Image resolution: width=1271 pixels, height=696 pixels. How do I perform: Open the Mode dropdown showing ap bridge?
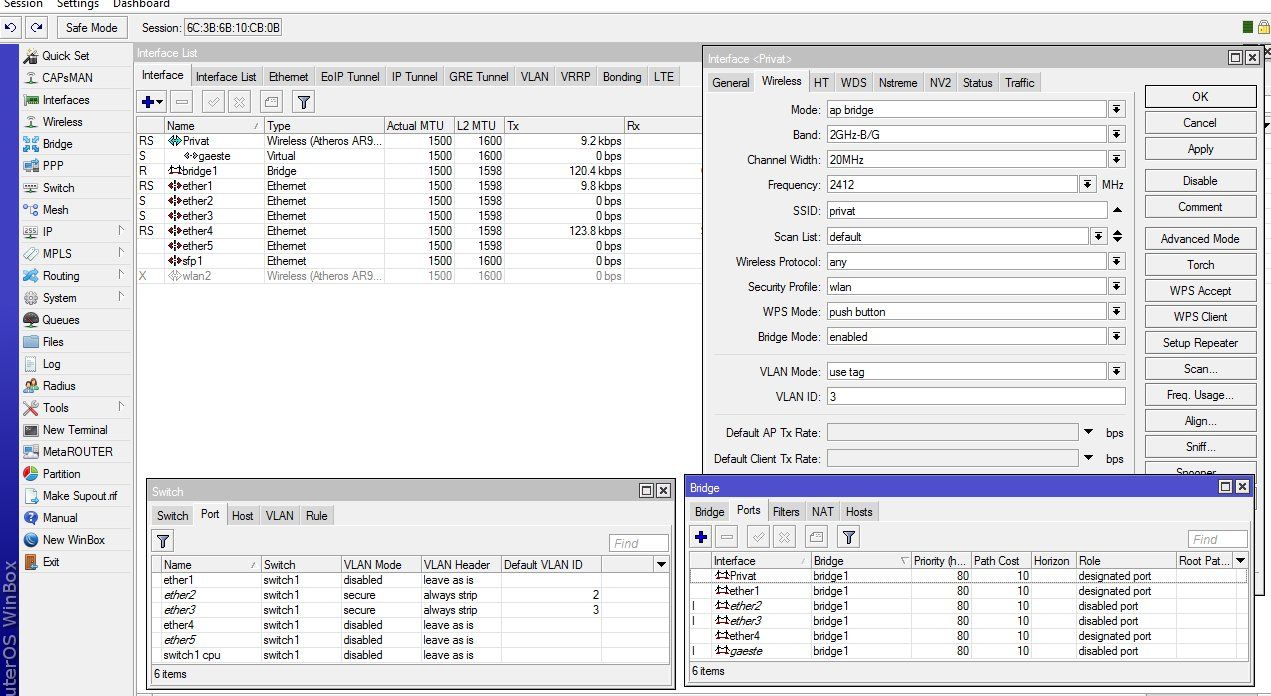(x=1117, y=110)
